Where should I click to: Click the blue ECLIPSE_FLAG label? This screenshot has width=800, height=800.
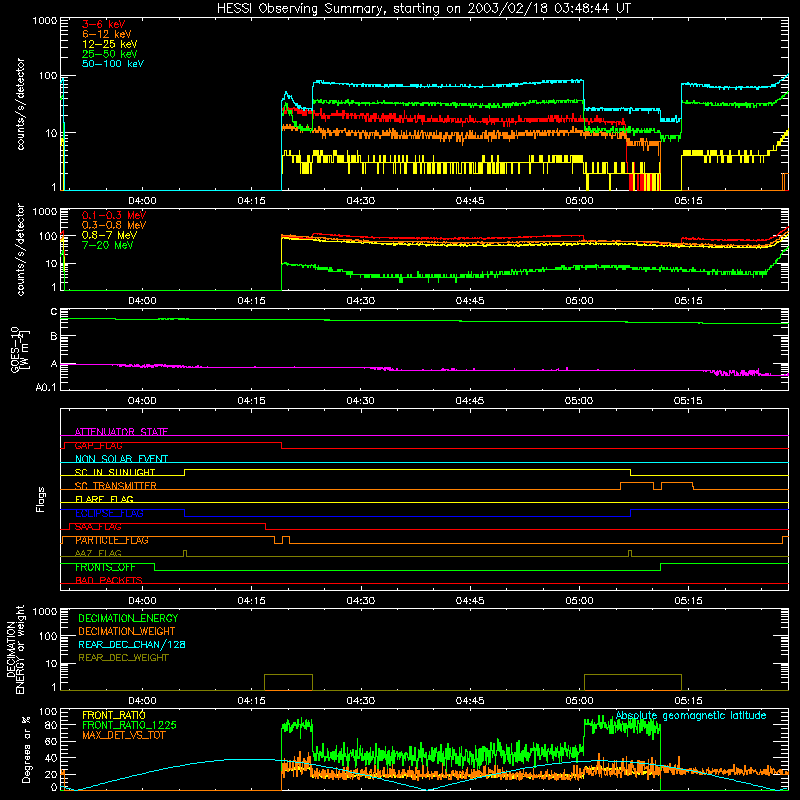tap(109, 513)
